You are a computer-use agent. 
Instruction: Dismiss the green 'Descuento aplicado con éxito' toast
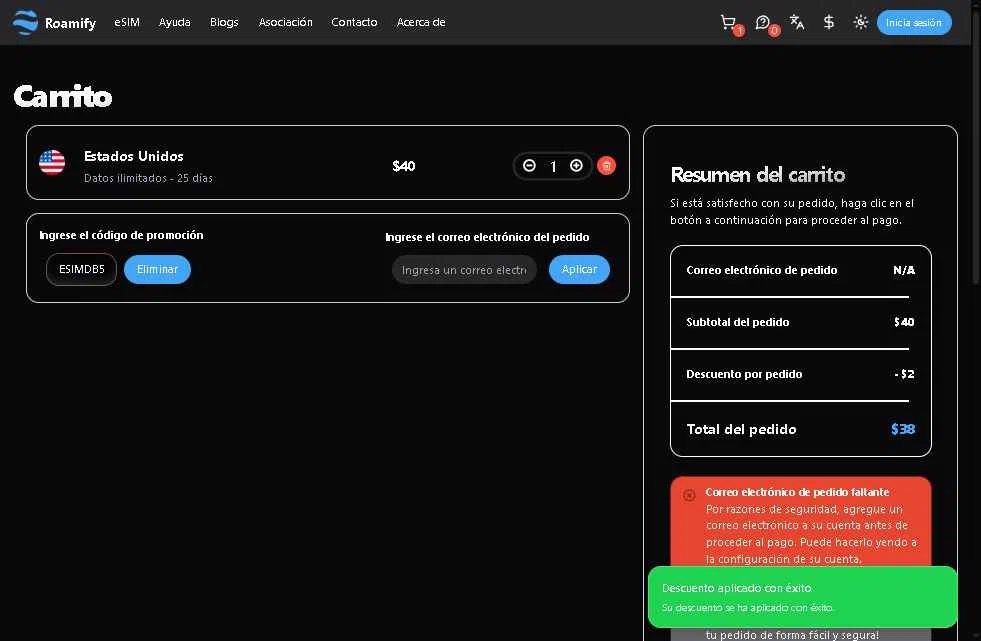[803, 597]
